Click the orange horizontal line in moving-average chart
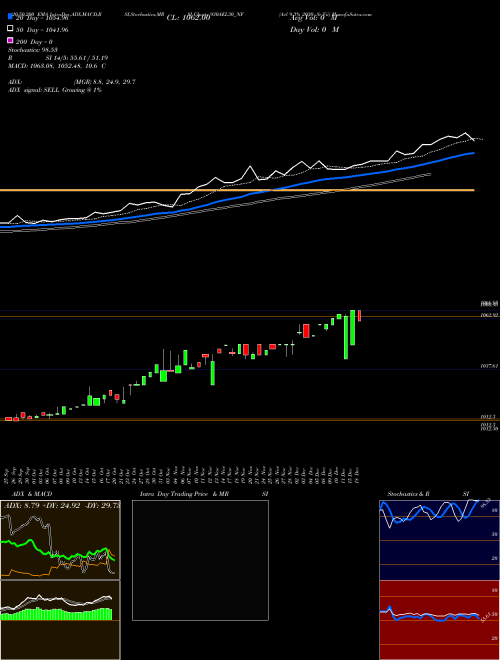Image resolution: width=500 pixels, height=660 pixels. click(x=237, y=190)
